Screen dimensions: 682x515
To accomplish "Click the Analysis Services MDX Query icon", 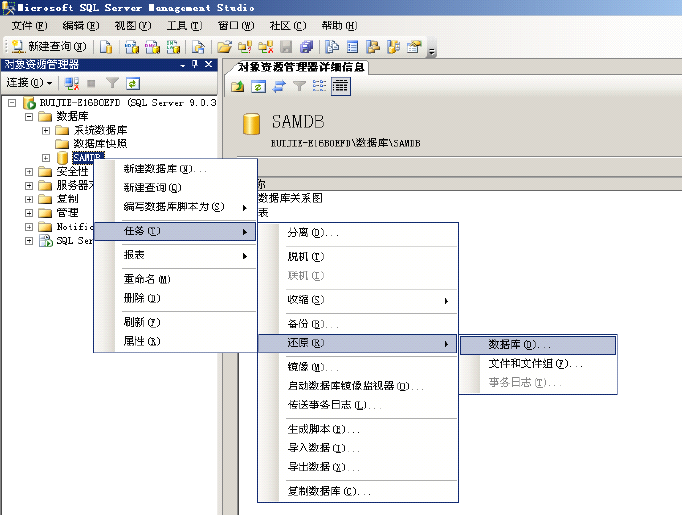I will pyautogui.click(x=132, y=47).
